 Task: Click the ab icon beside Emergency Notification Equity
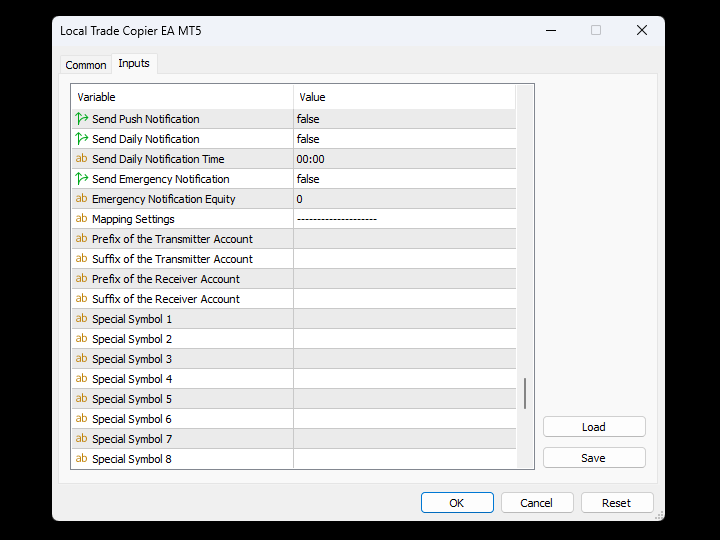81,199
